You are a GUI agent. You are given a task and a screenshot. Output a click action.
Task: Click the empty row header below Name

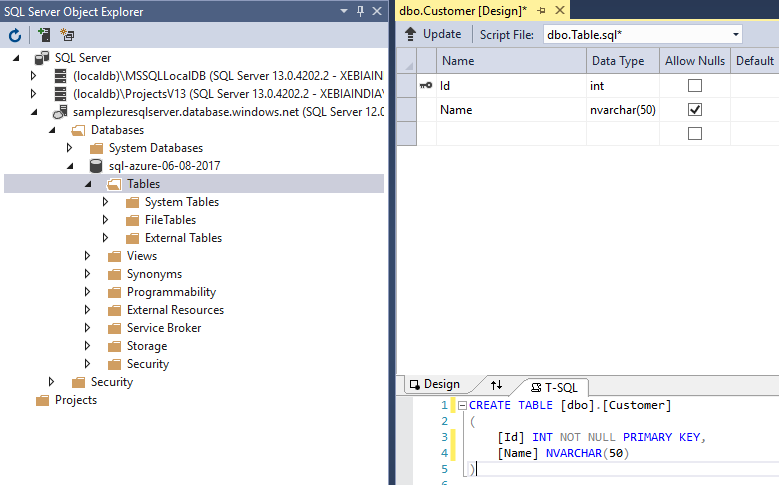tap(406, 133)
